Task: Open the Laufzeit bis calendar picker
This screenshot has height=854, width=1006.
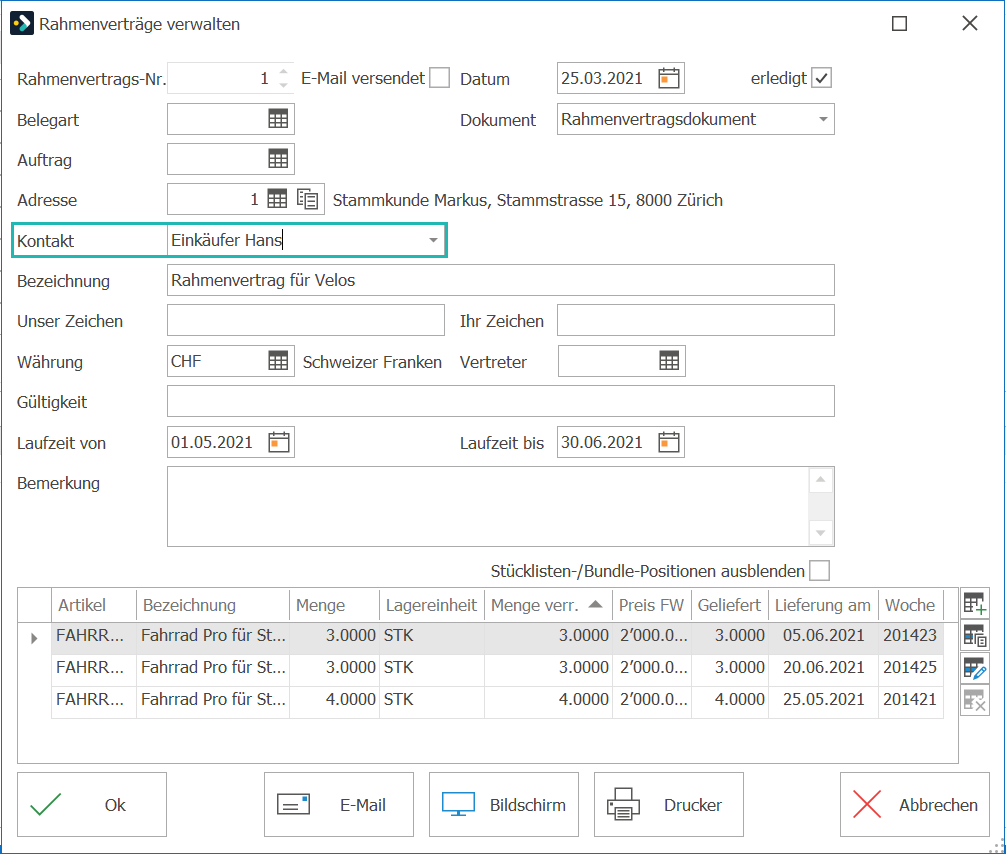Action: (x=669, y=442)
